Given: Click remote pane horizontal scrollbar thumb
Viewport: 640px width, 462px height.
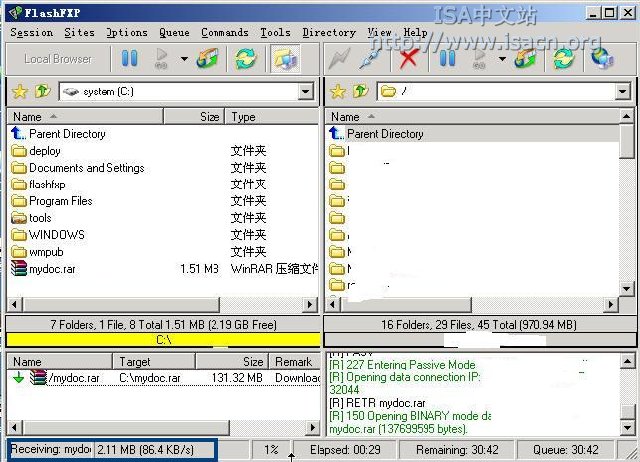Looking at the screenshot, I should coord(406,304).
